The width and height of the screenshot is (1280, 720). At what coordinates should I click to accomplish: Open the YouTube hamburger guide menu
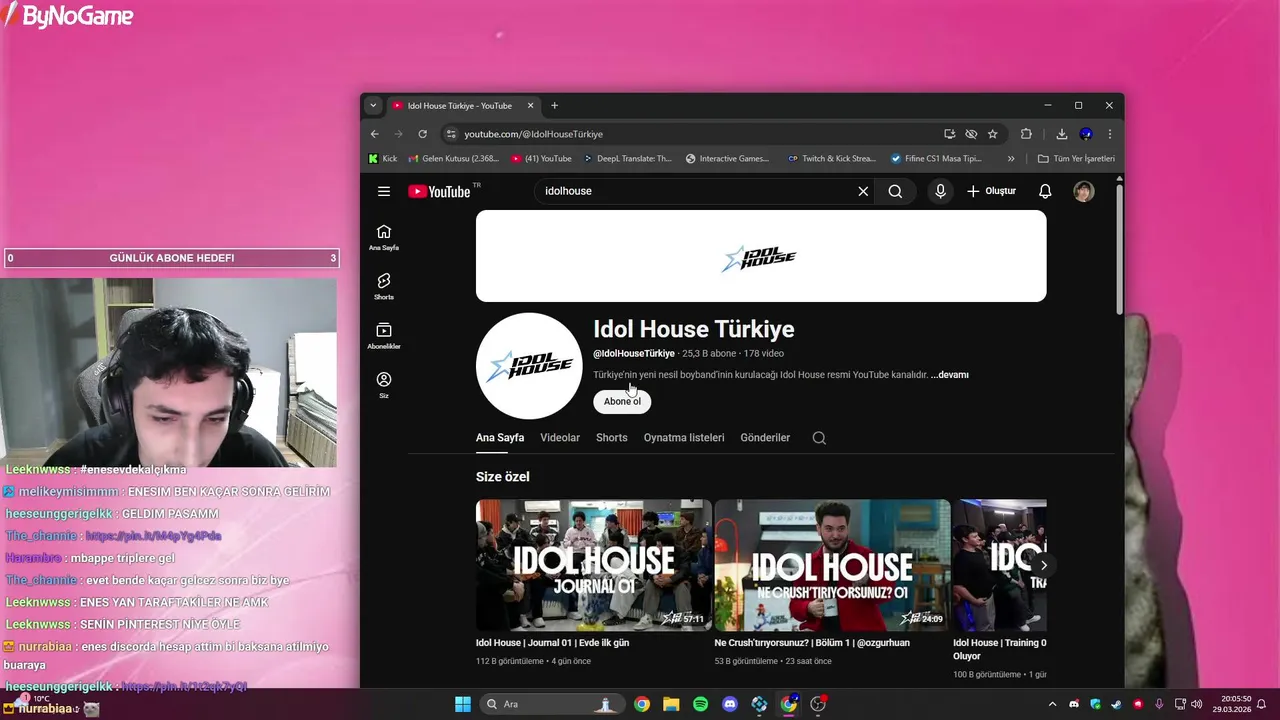[x=384, y=191]
